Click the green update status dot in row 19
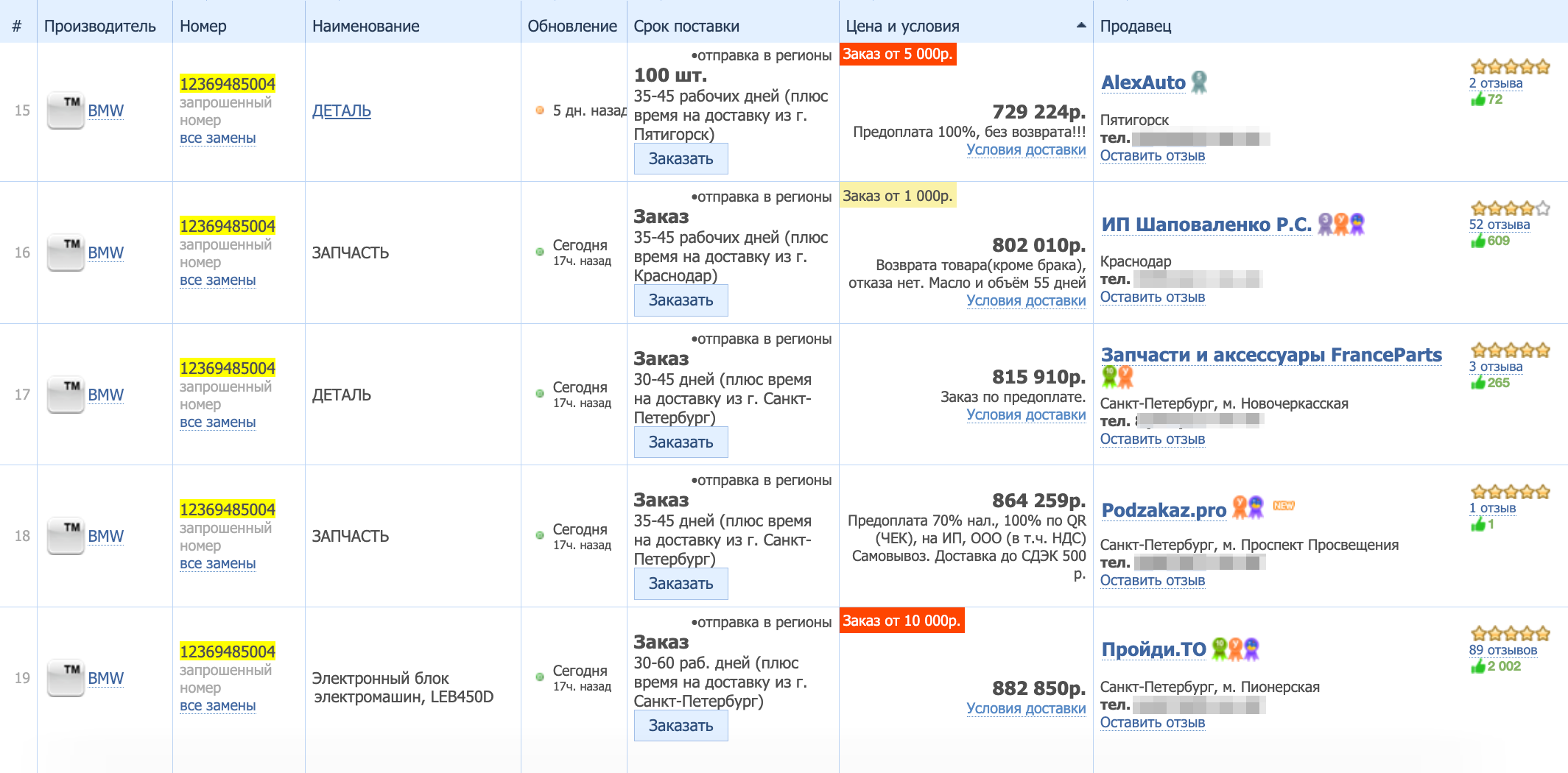1568x773 pixels. point(540,677)
